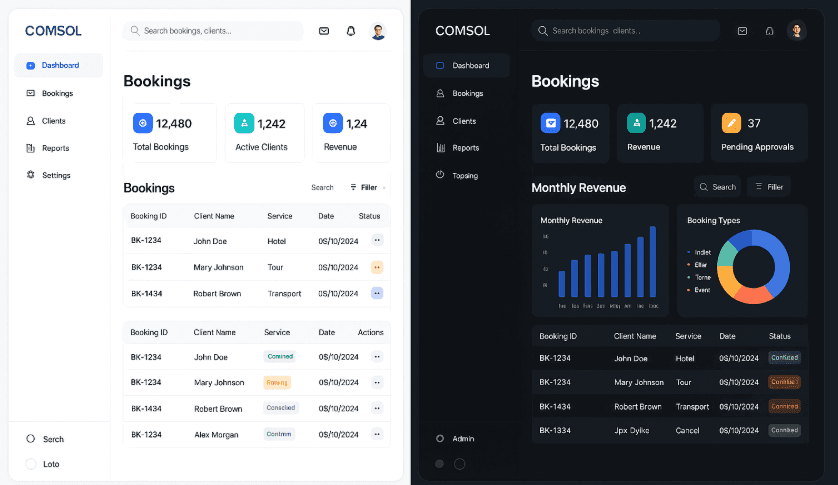Open Bookings in the dark sidebar
838x485 pixels.
coord(466,93)
